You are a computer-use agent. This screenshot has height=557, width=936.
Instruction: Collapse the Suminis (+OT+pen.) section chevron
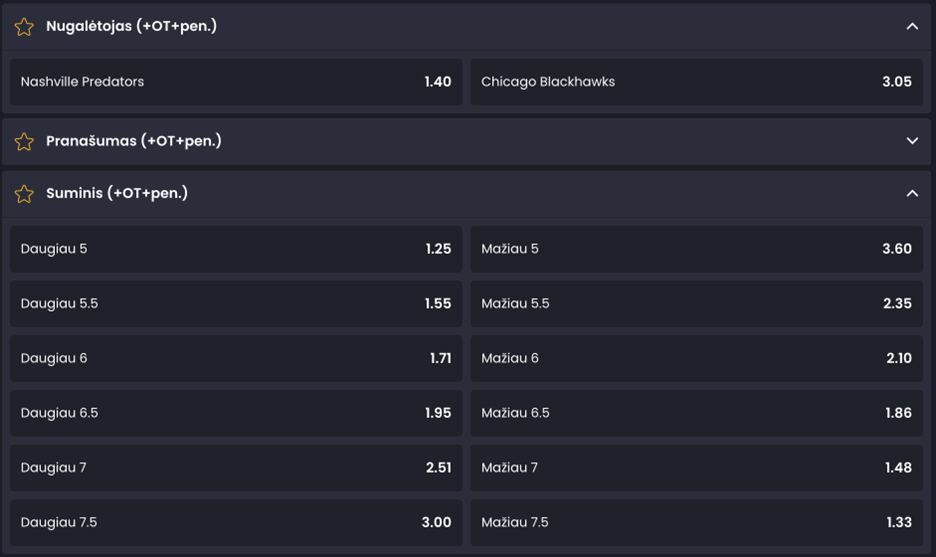click(912, 193)
